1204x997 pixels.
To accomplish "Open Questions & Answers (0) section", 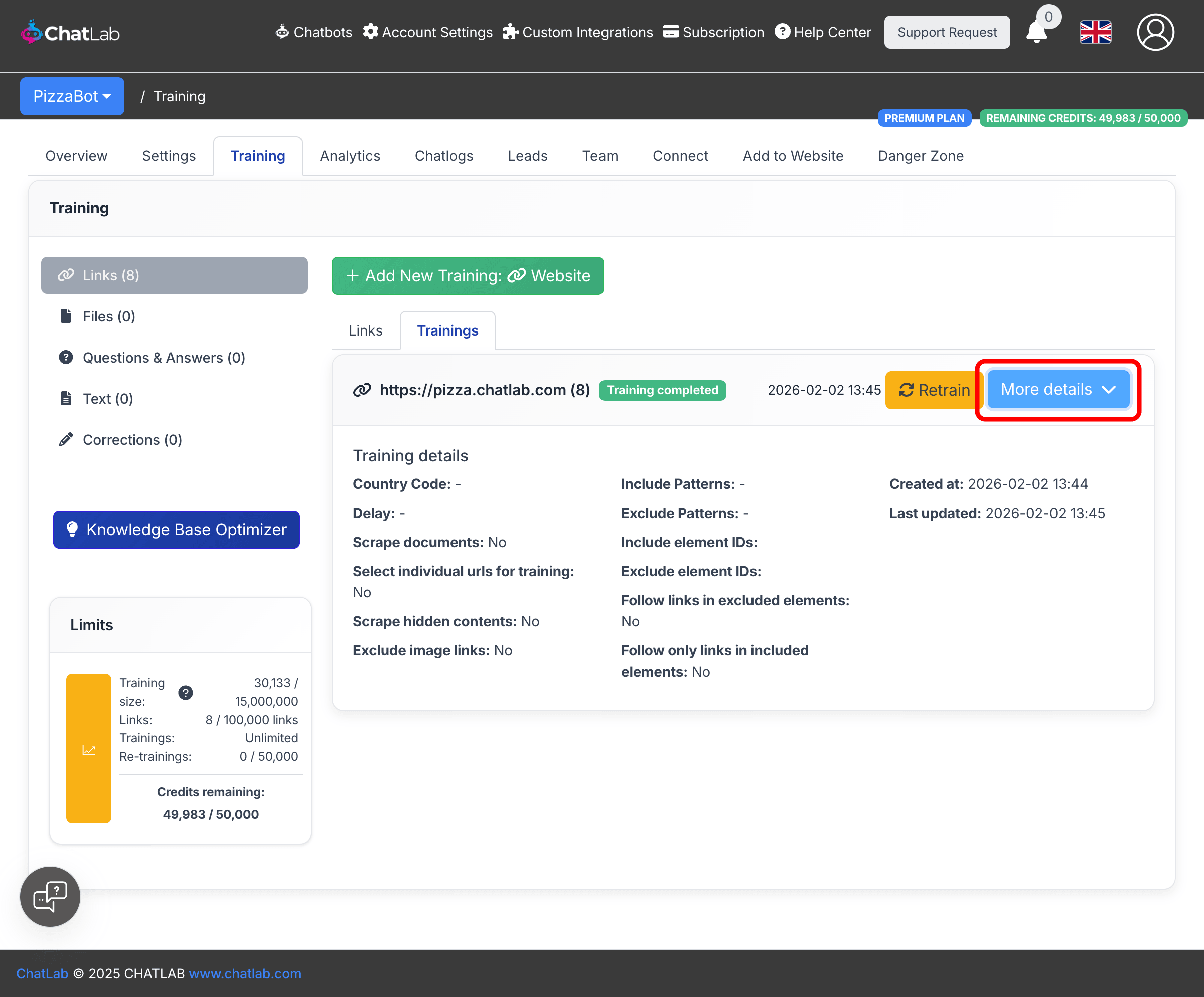I will (x=164, y=358).
